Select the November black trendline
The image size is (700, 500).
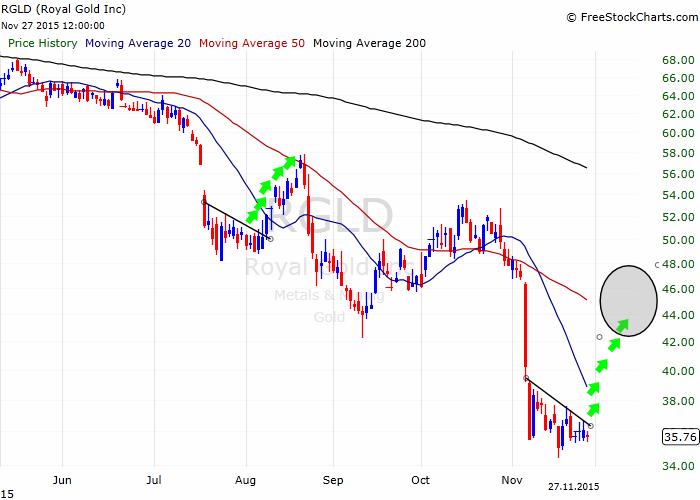tap(558, 402)
